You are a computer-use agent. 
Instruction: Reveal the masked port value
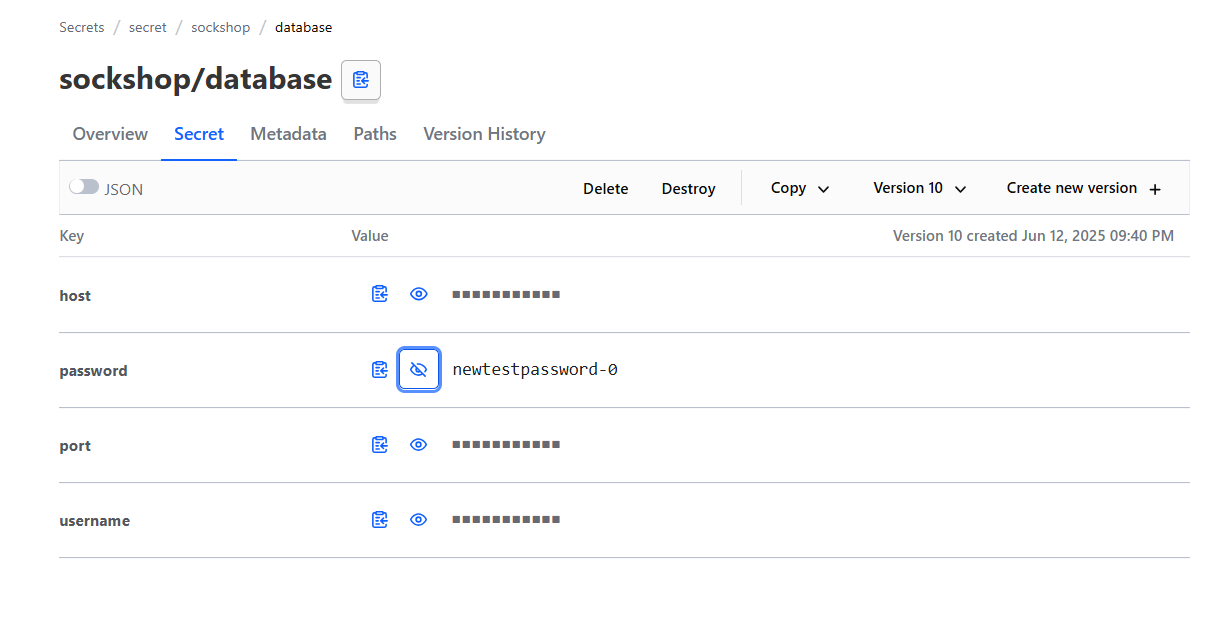tap(419, 445)
